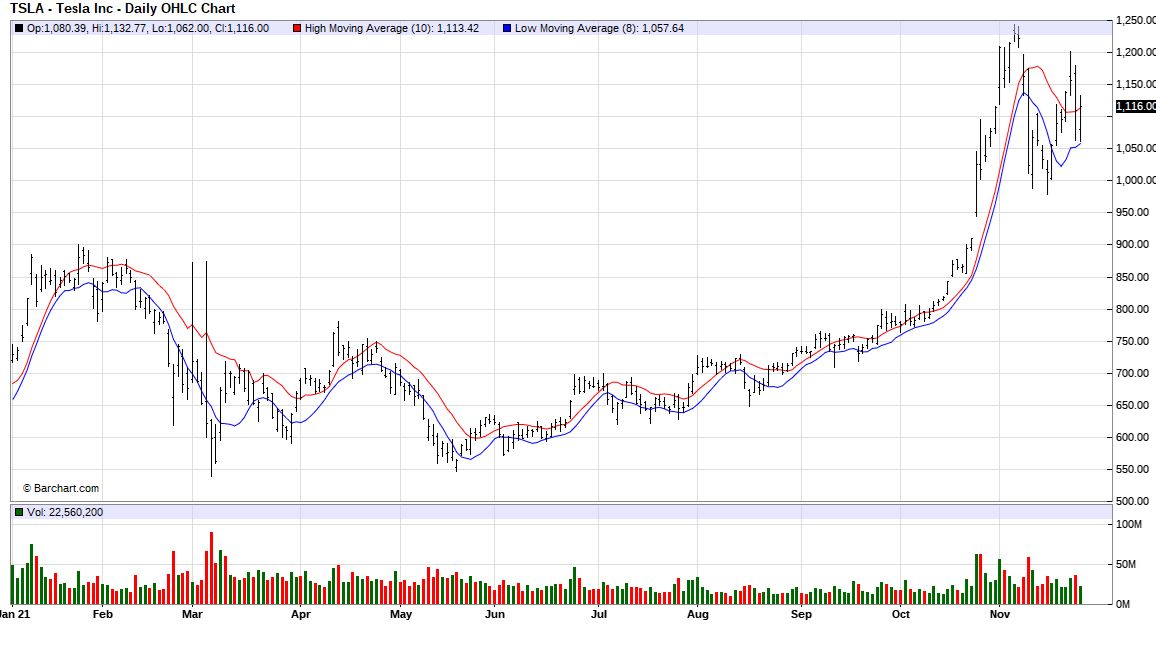This screenshot has width=1156, height=645.
Task: Click the green Vol legend square
Action: (19, 512)
